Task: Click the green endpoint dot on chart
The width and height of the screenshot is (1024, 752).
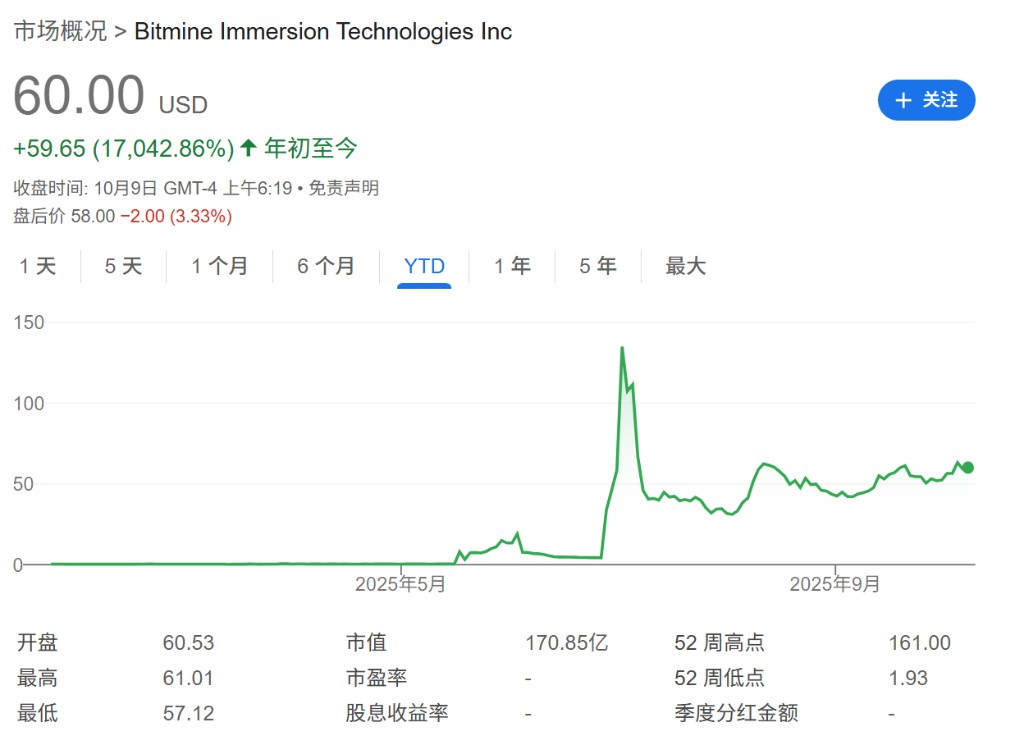Action: pyautogui.click(x=967, y=467)
